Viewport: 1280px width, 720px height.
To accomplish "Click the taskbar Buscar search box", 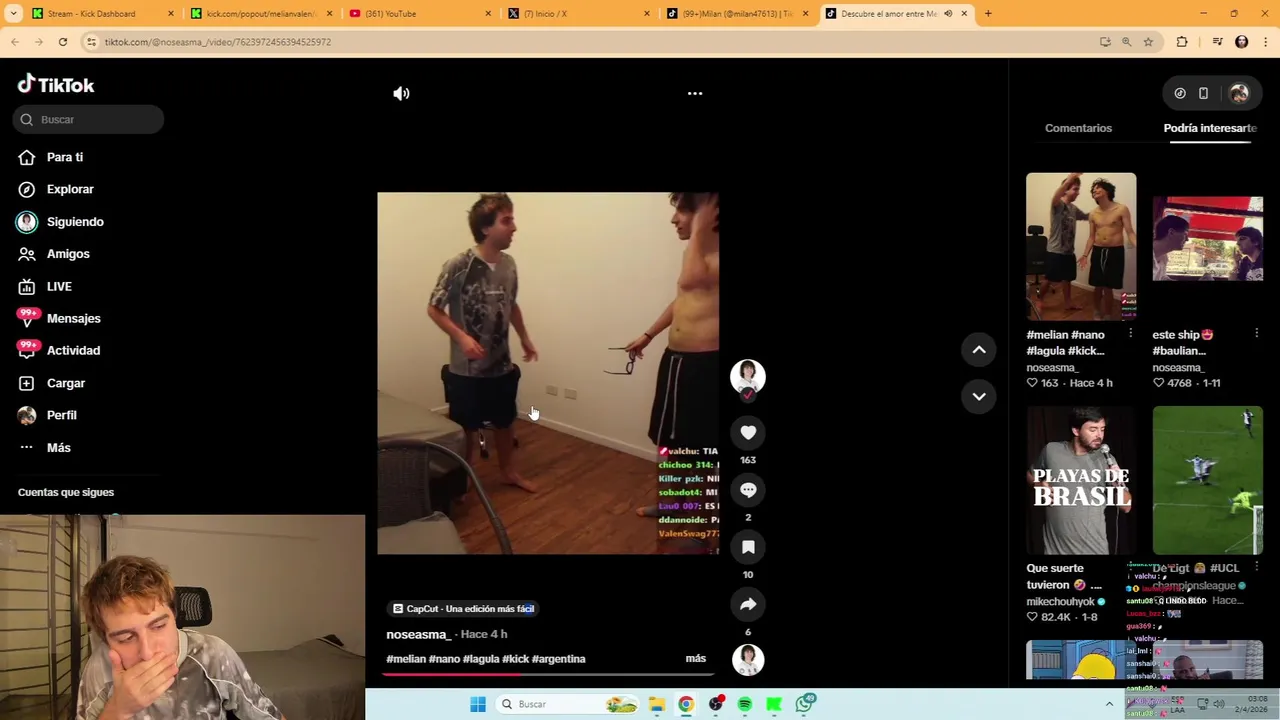I will (566, 704).
